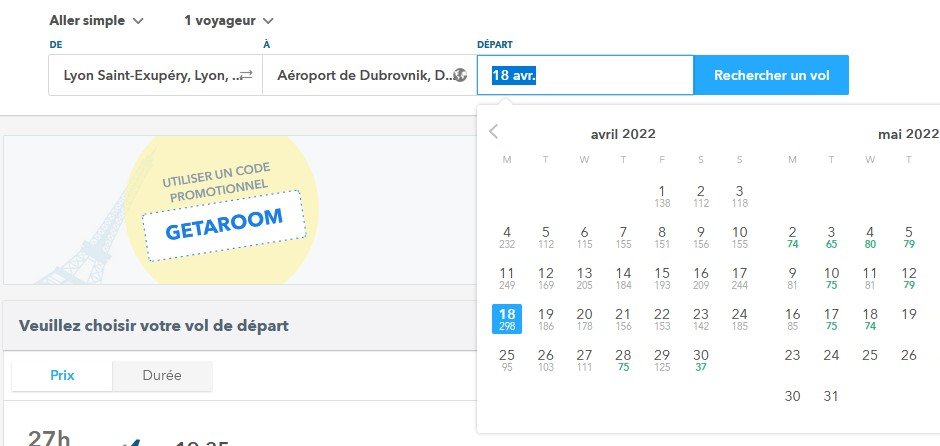The image size is (940, 446).
Task: Select May 18 priced at 74
Action: 870,319
